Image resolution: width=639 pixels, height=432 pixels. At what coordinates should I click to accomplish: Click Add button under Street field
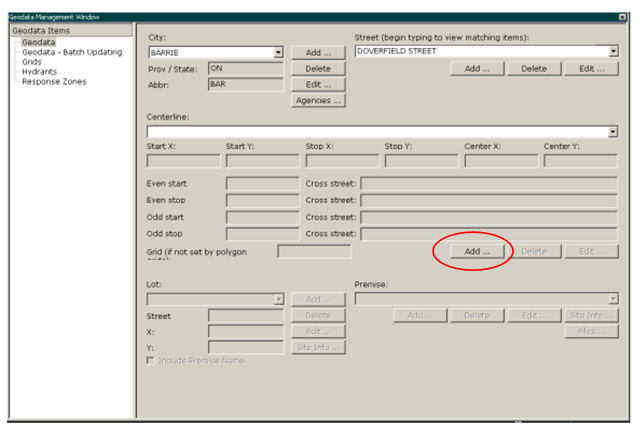tap(476, 69)
